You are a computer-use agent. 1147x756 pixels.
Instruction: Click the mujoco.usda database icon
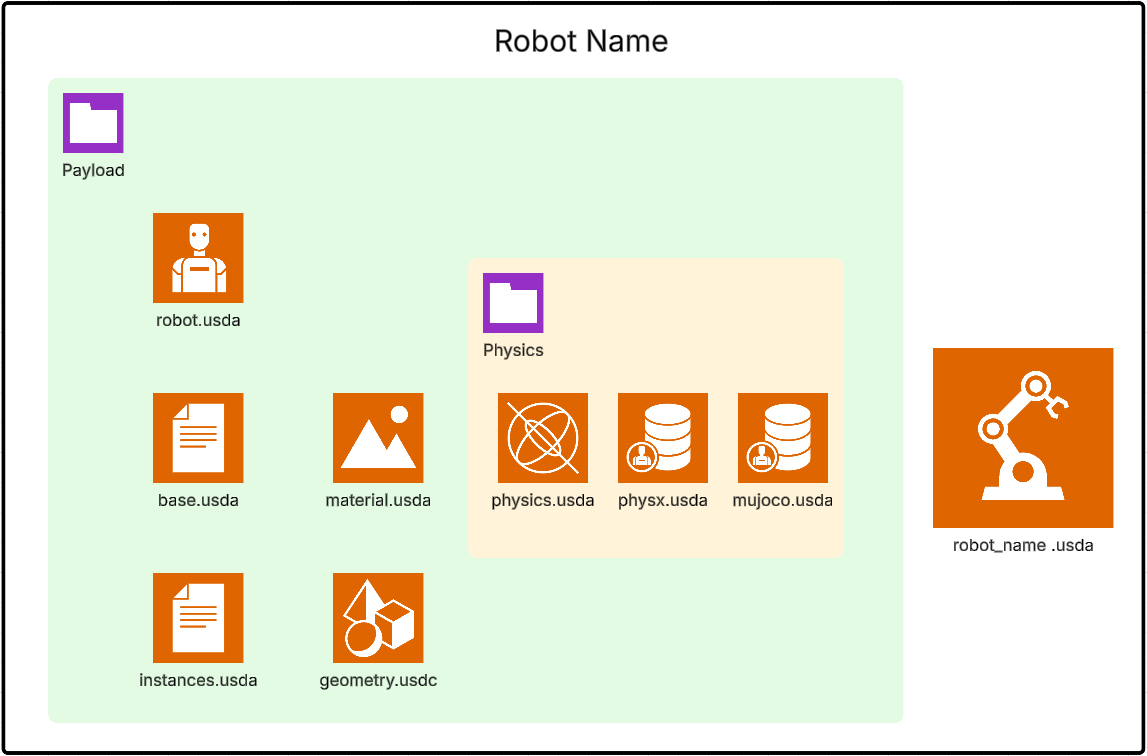[783, 438]
